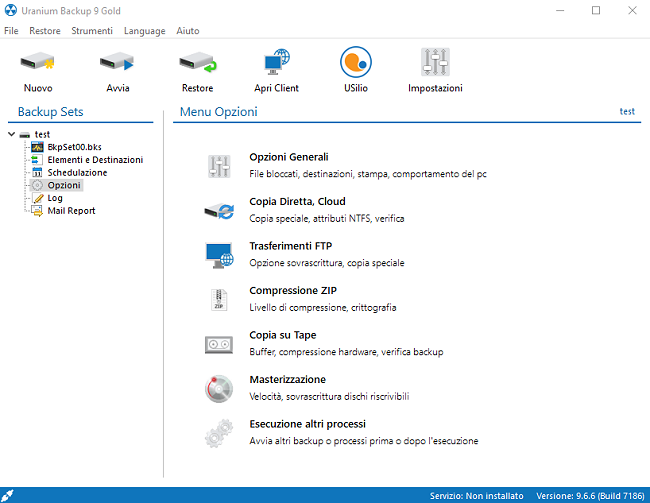Click the Uranium Backup logo in the title bar
650x503 pixels.
(x=10, y=10)
